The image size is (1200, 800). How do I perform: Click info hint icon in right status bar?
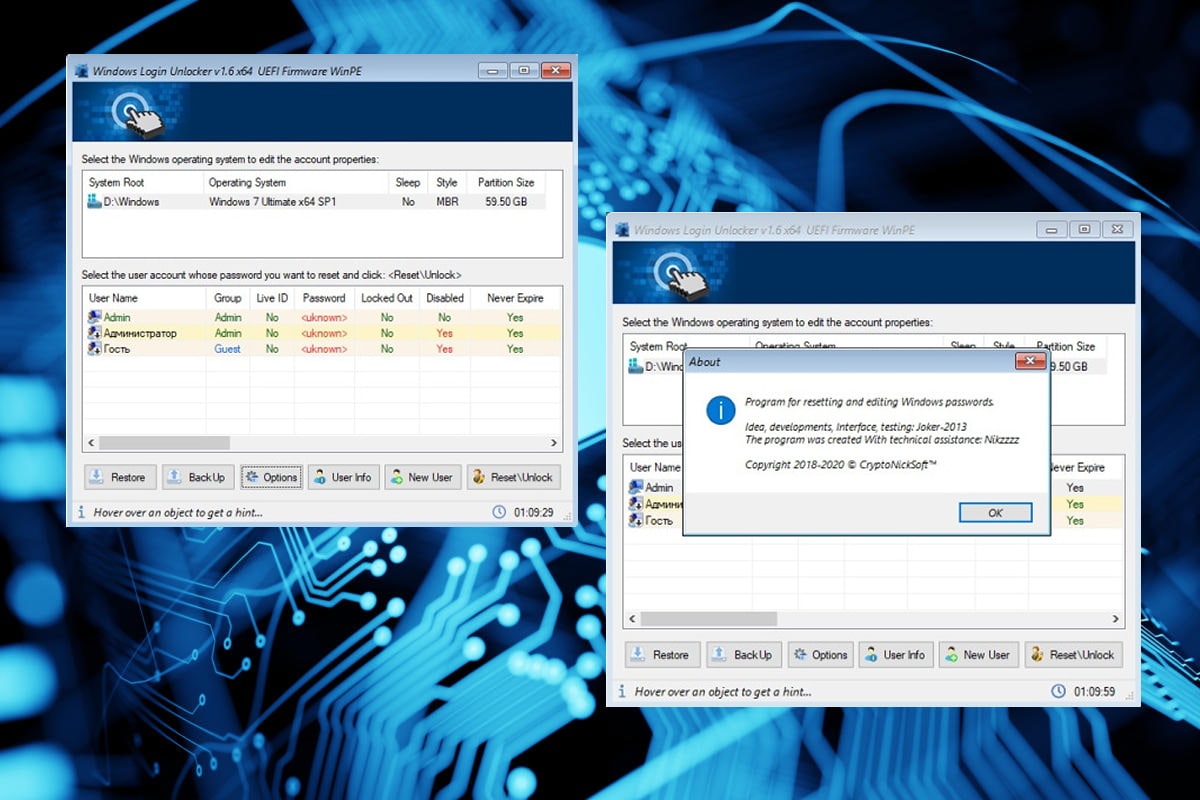[622, 691]
